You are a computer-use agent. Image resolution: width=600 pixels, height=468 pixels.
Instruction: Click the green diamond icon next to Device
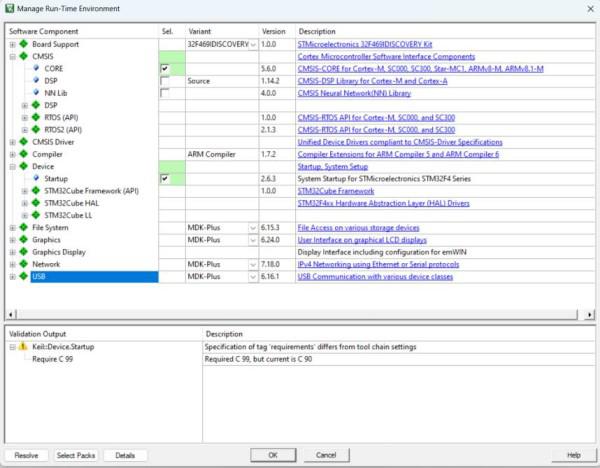pyautogui.click(x=24, y=166)
